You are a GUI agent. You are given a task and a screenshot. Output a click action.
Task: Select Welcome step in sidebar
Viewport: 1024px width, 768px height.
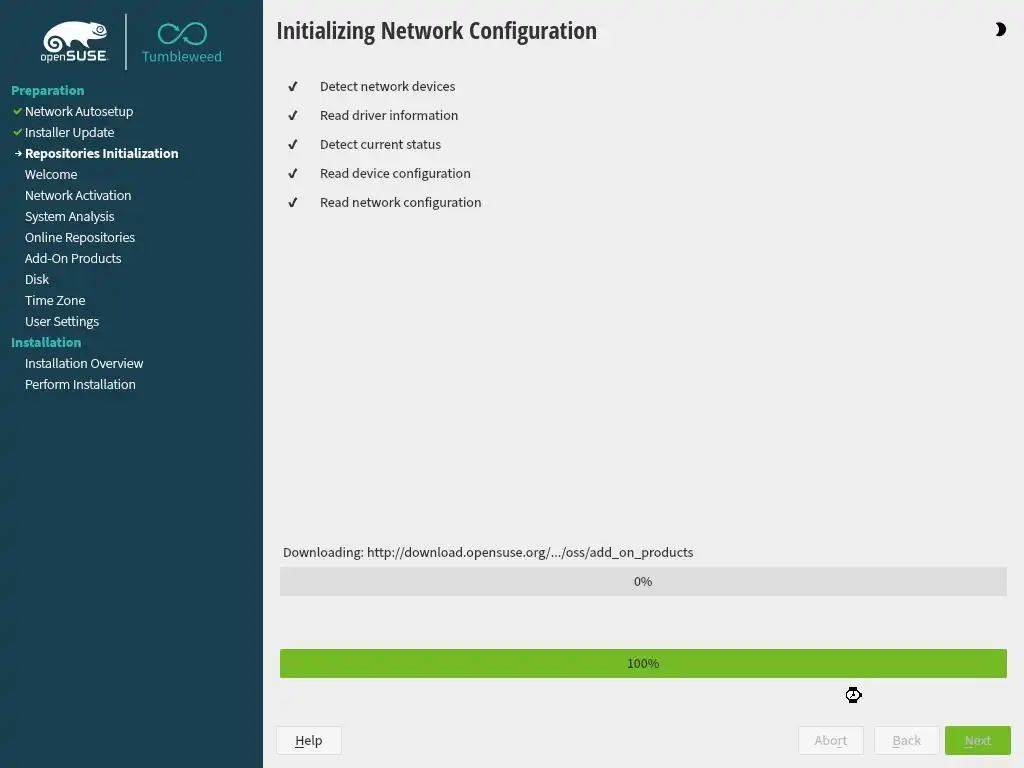point(51,174)
